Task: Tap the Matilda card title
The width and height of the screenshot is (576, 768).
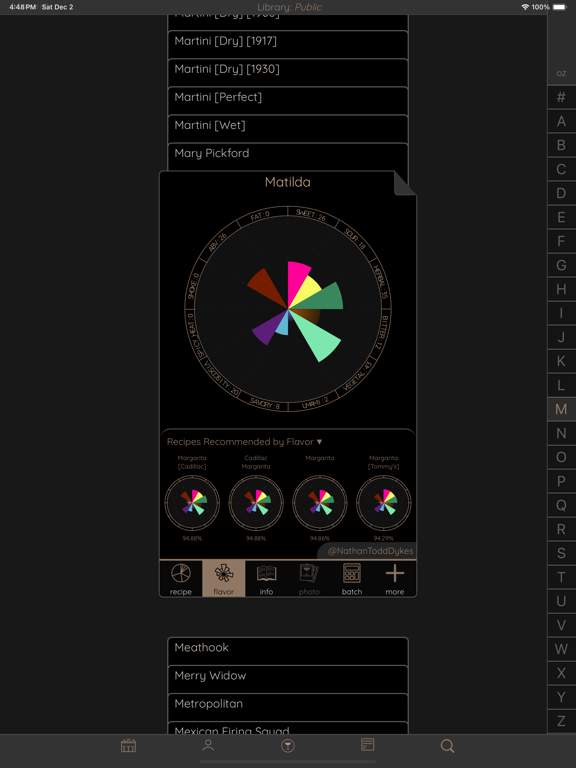Action: coord(288,182)
